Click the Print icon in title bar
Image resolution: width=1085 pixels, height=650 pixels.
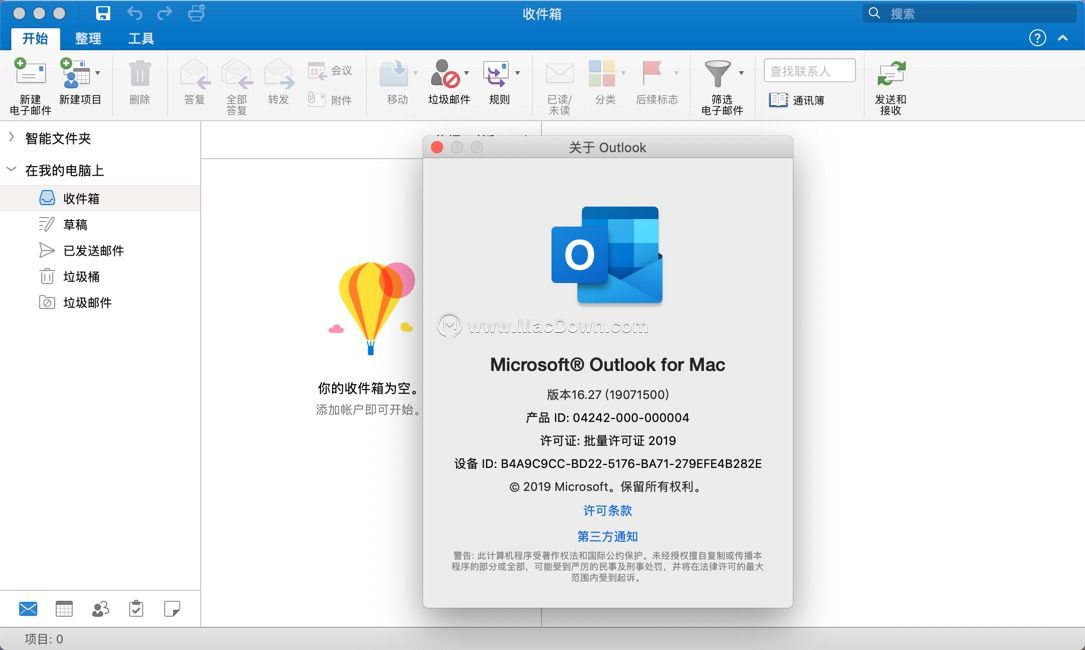click(x=196, y=13)
